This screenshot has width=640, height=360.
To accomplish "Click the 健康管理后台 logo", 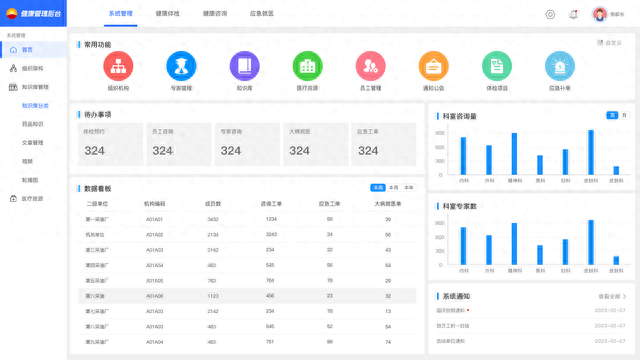I will click(x=33, y=13).
